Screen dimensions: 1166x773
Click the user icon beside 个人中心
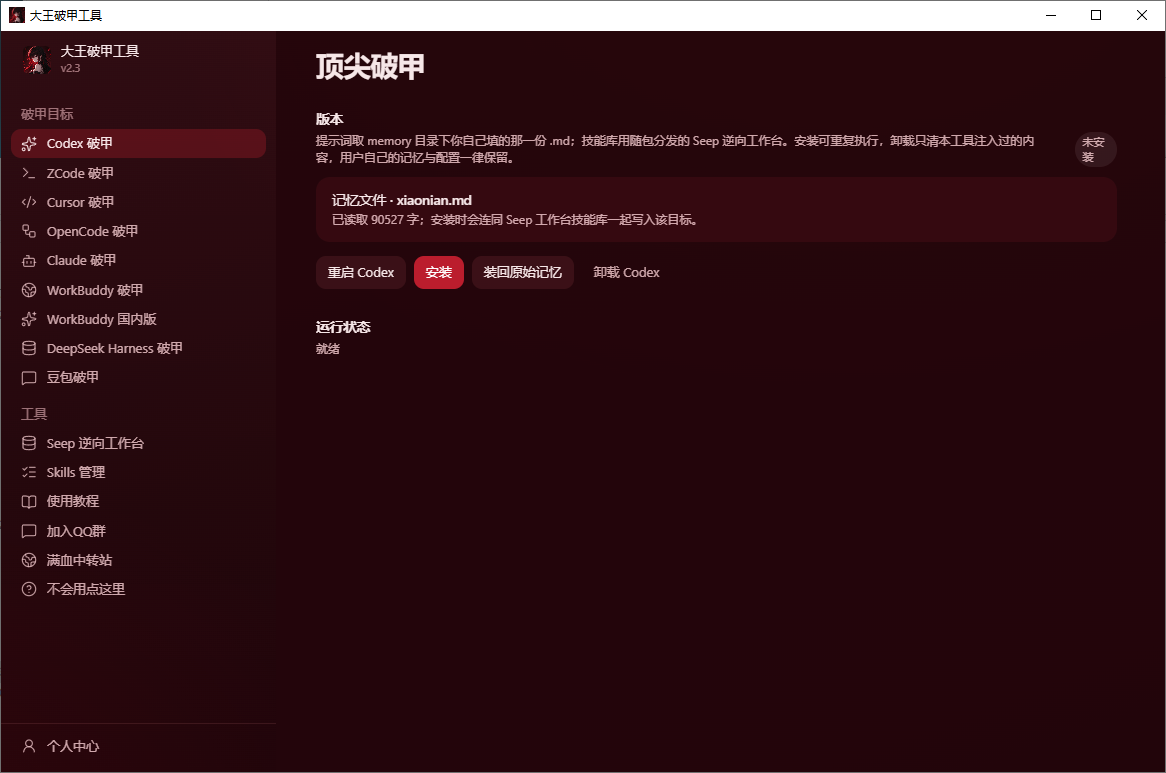[29, 745]
